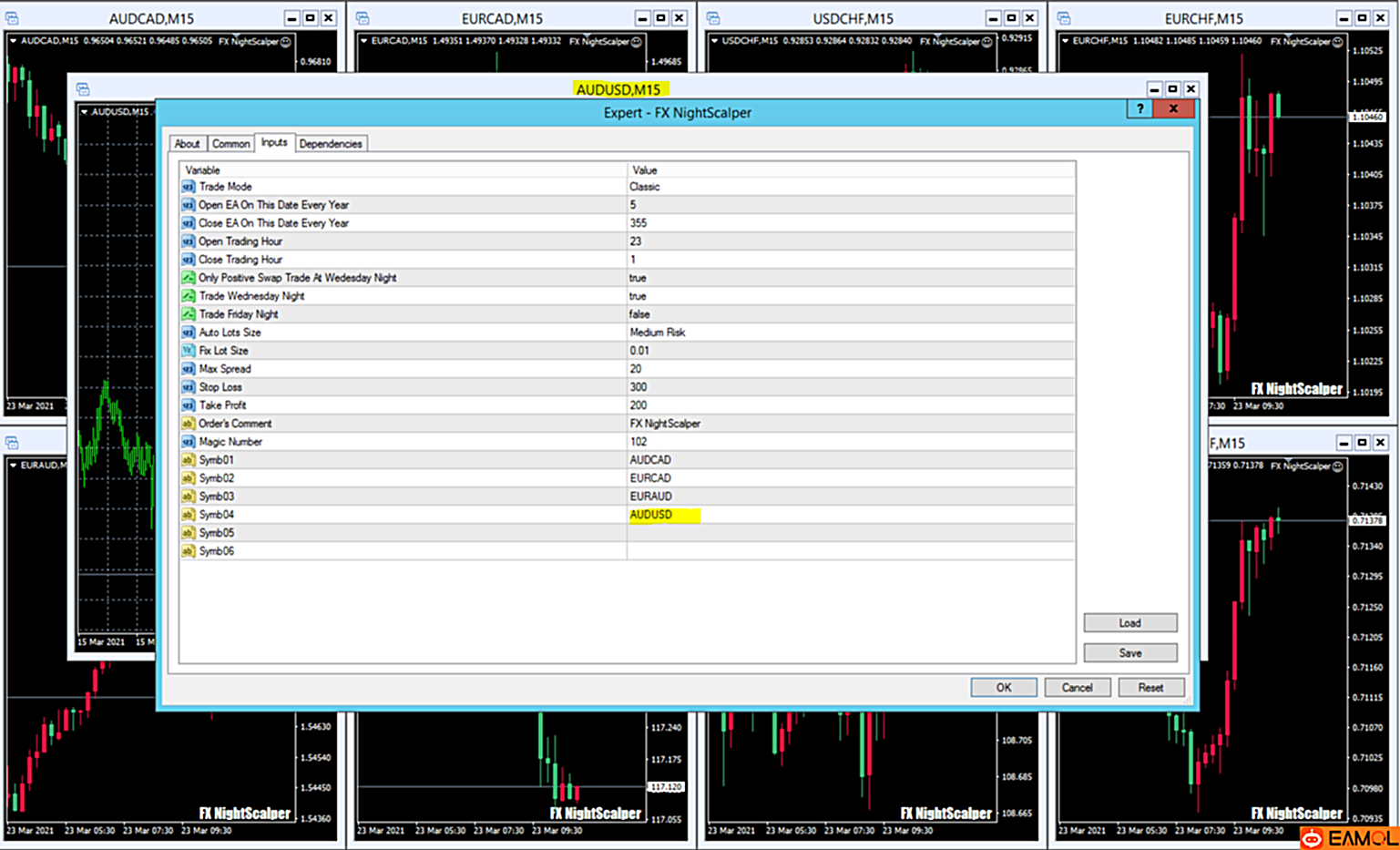
Task: Click Load to import settings
Action: coord(1129,623)
